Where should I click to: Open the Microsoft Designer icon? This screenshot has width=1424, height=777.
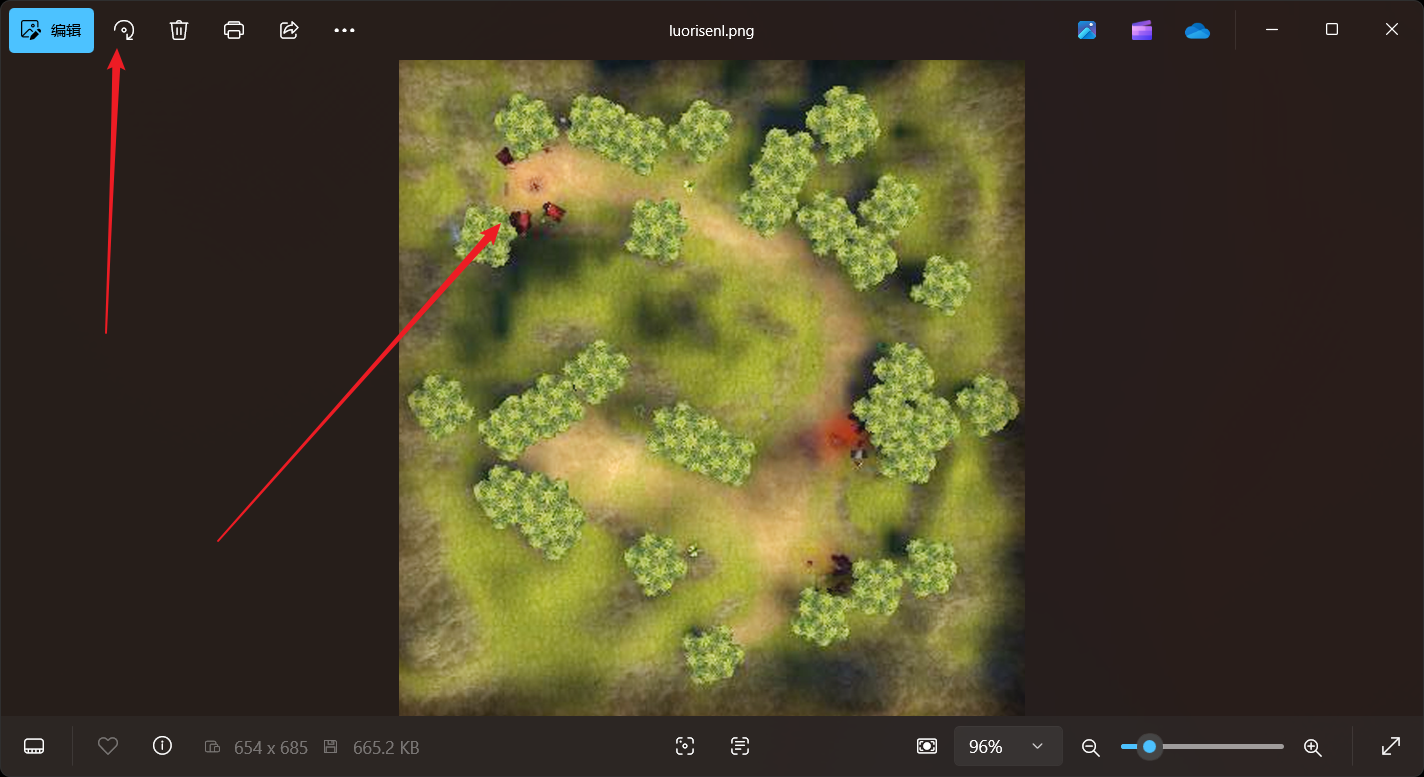coord(1087,30)
